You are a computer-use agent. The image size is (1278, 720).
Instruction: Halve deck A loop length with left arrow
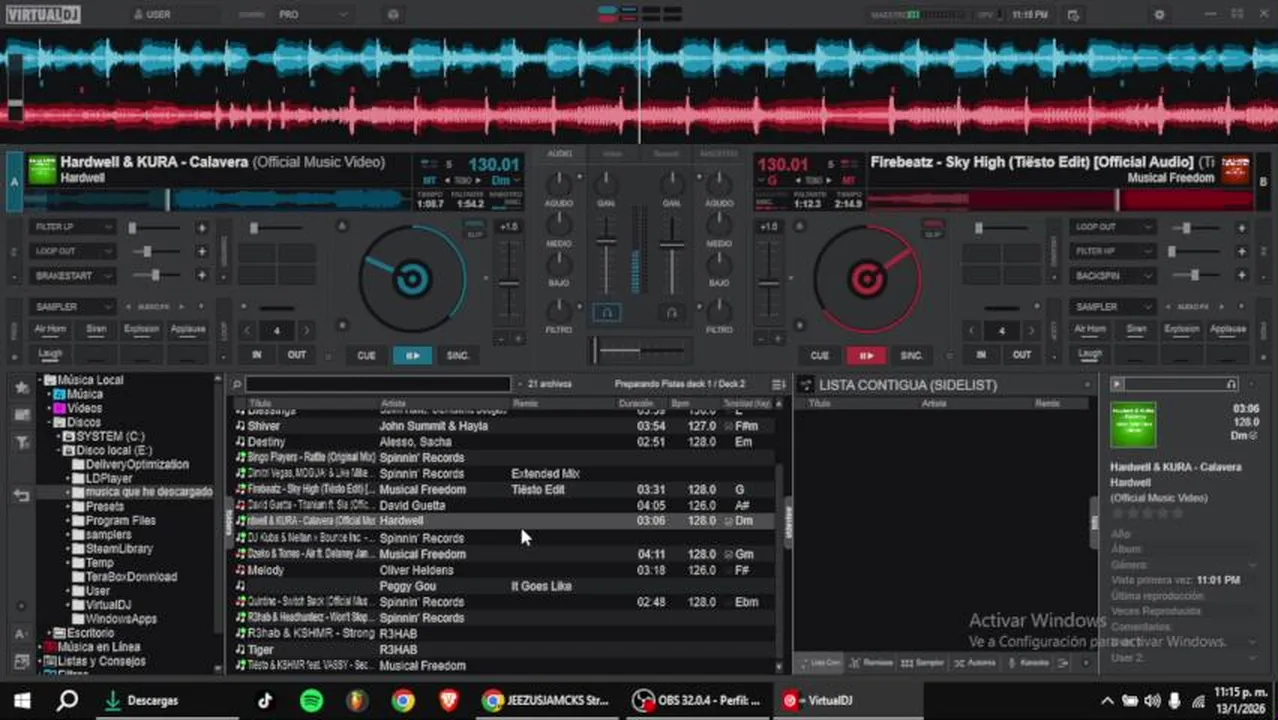coord(247,330)
